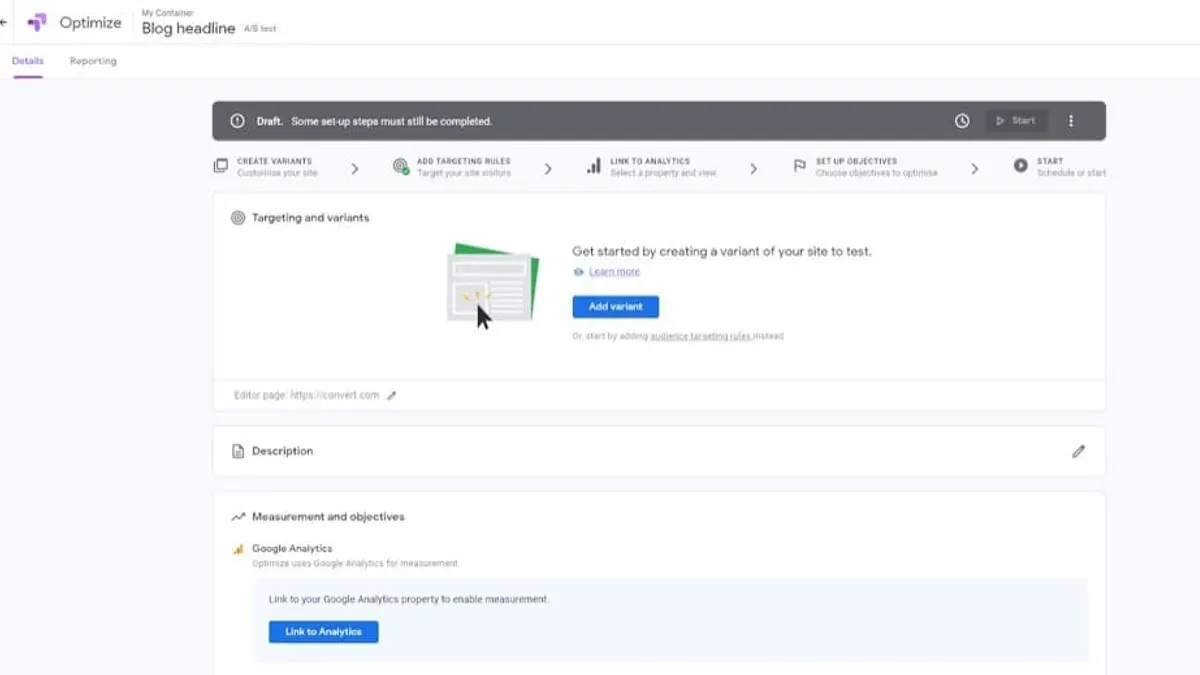This screenshot has height=675, width=1200.
Task: Click the Start button in Draft banner
Action: tap(1016, 121)
